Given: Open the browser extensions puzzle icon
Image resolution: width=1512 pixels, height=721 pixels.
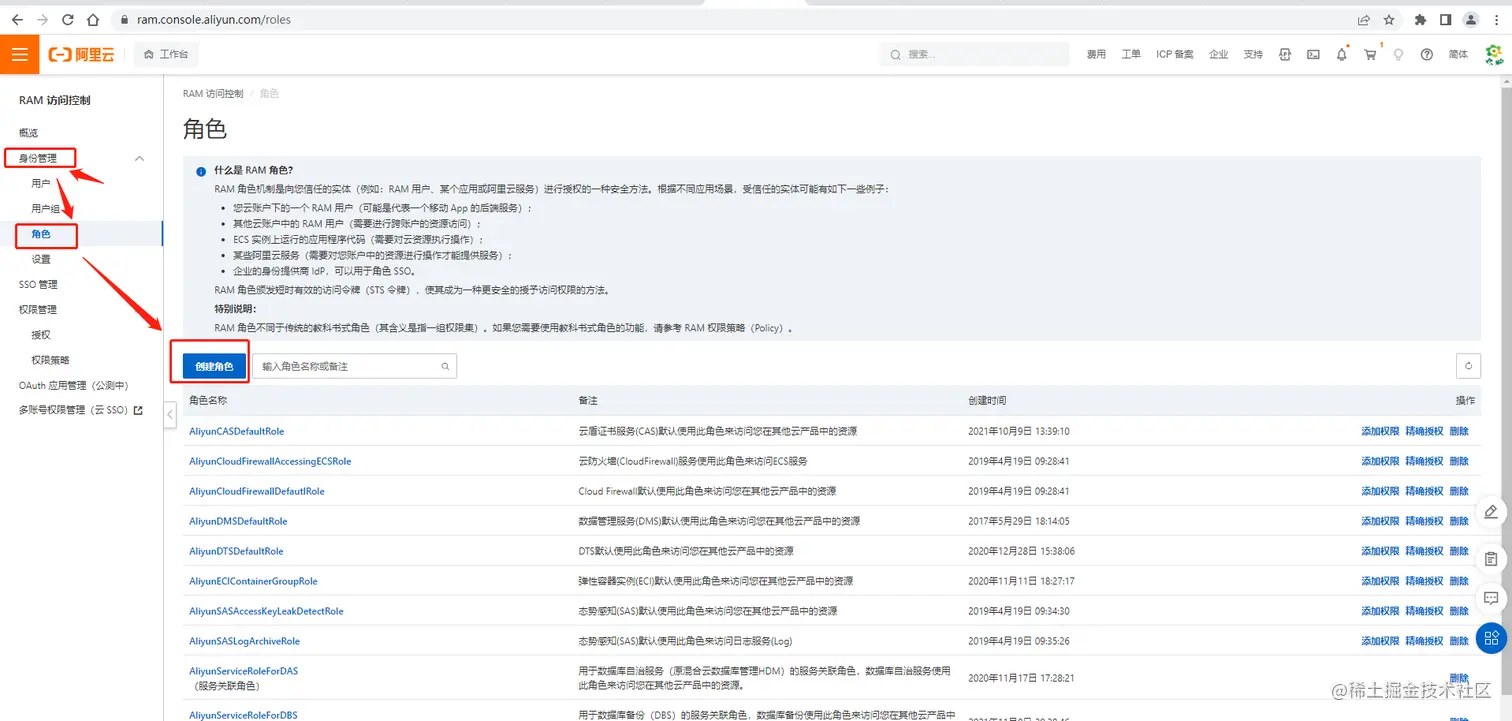Looking at the screenshot, I should tap(1420, 19).
